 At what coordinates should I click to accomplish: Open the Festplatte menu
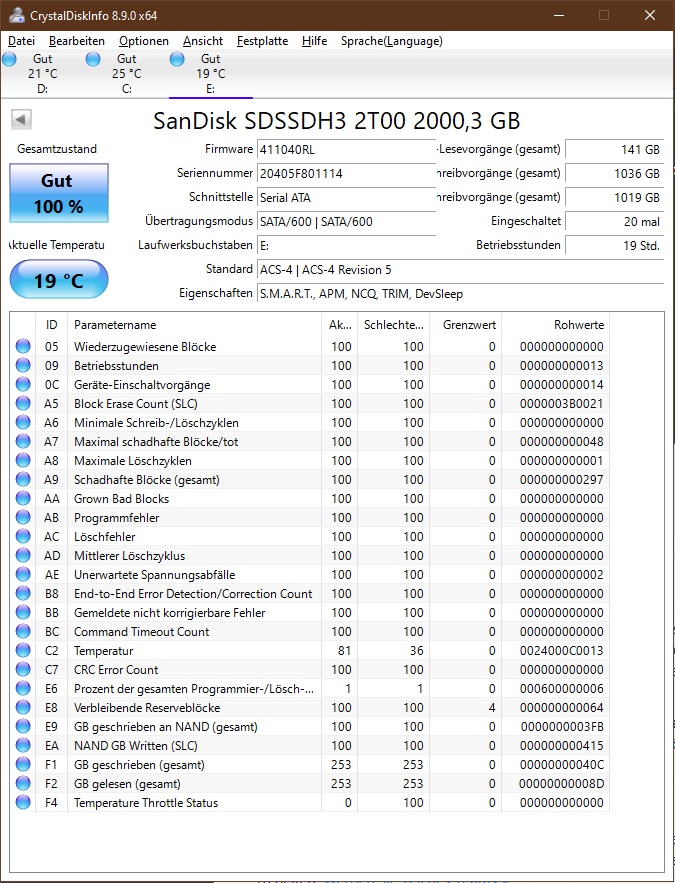[262, 41]
